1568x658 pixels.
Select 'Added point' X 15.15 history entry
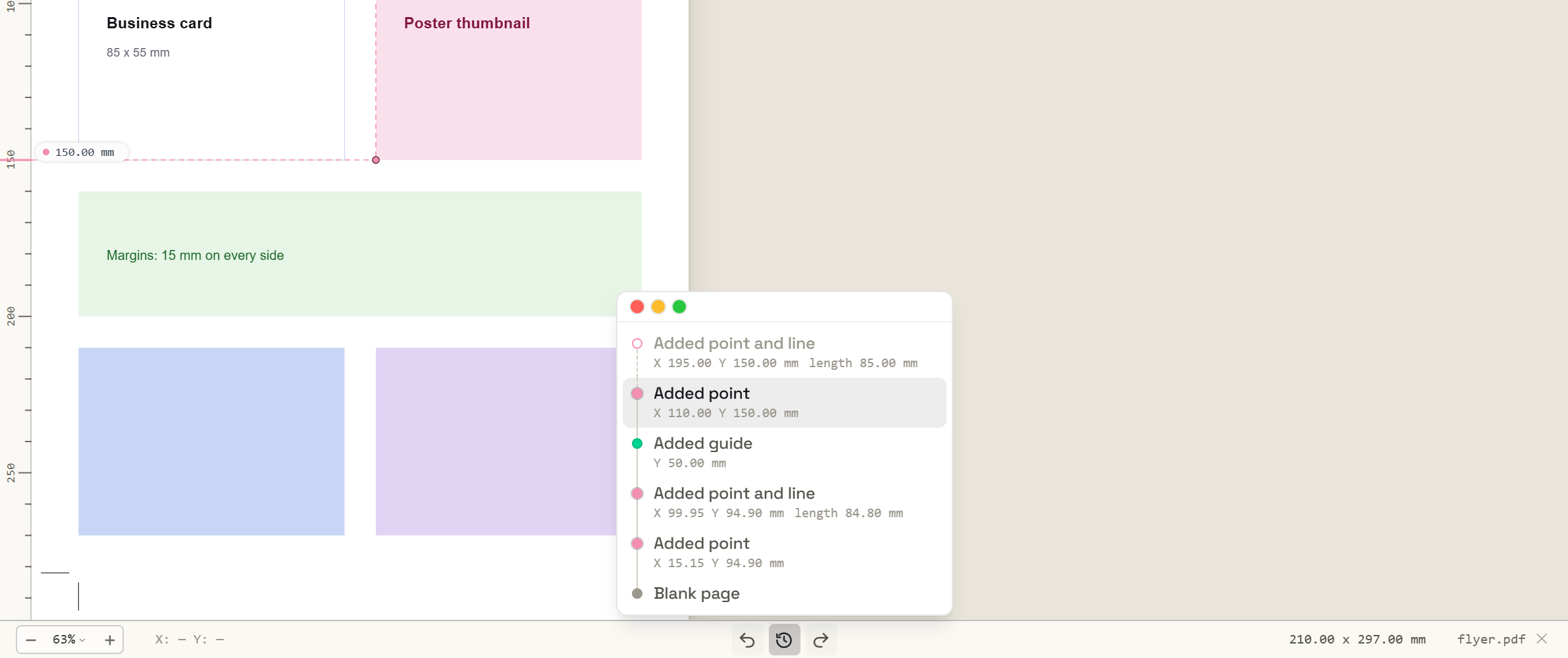click(785, 553)
